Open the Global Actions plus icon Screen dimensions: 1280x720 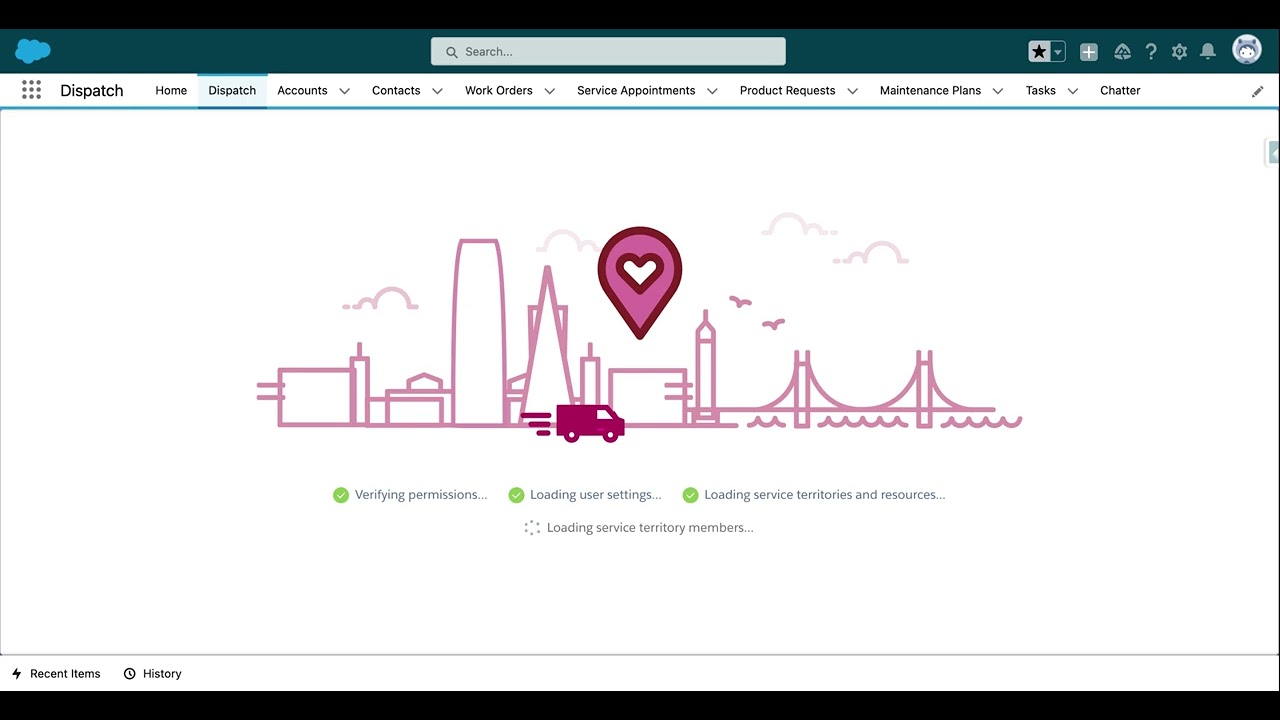tap(1089, 52)
